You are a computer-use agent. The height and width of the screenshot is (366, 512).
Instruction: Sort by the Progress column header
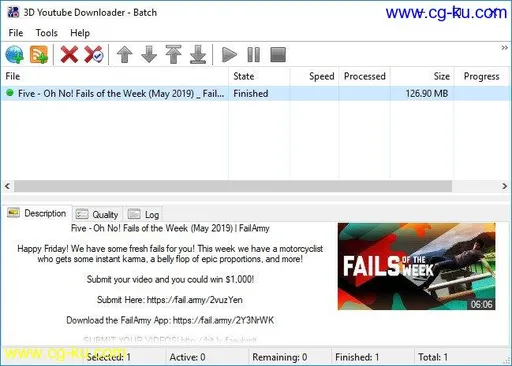[x=481, y=76]
